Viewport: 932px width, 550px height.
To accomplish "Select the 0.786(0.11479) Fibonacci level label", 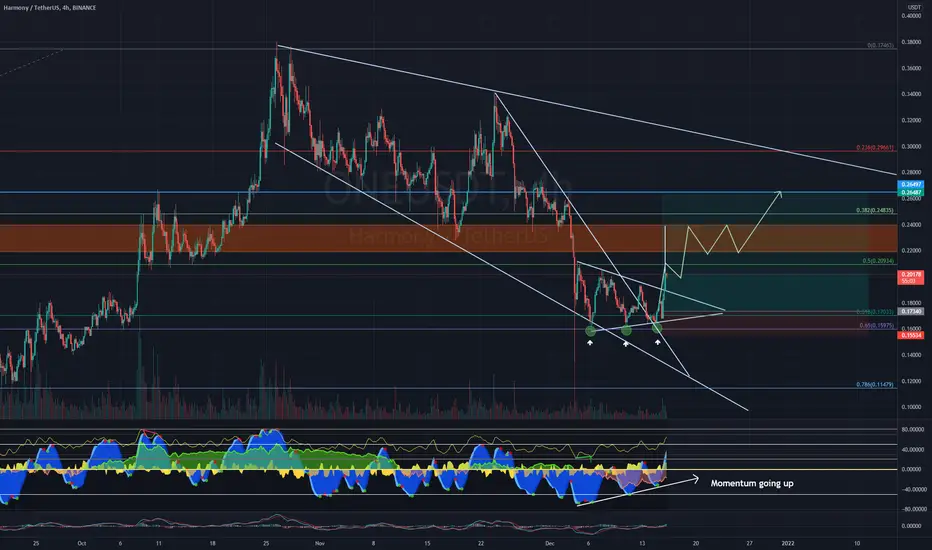I will 875,385.
